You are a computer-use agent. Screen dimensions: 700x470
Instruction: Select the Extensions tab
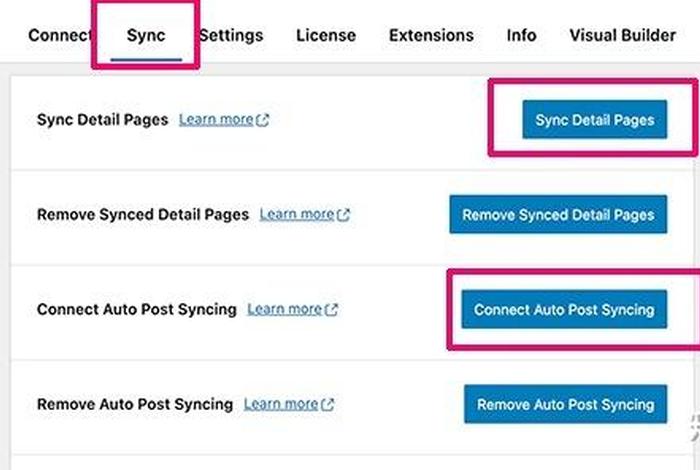point(430,35)
